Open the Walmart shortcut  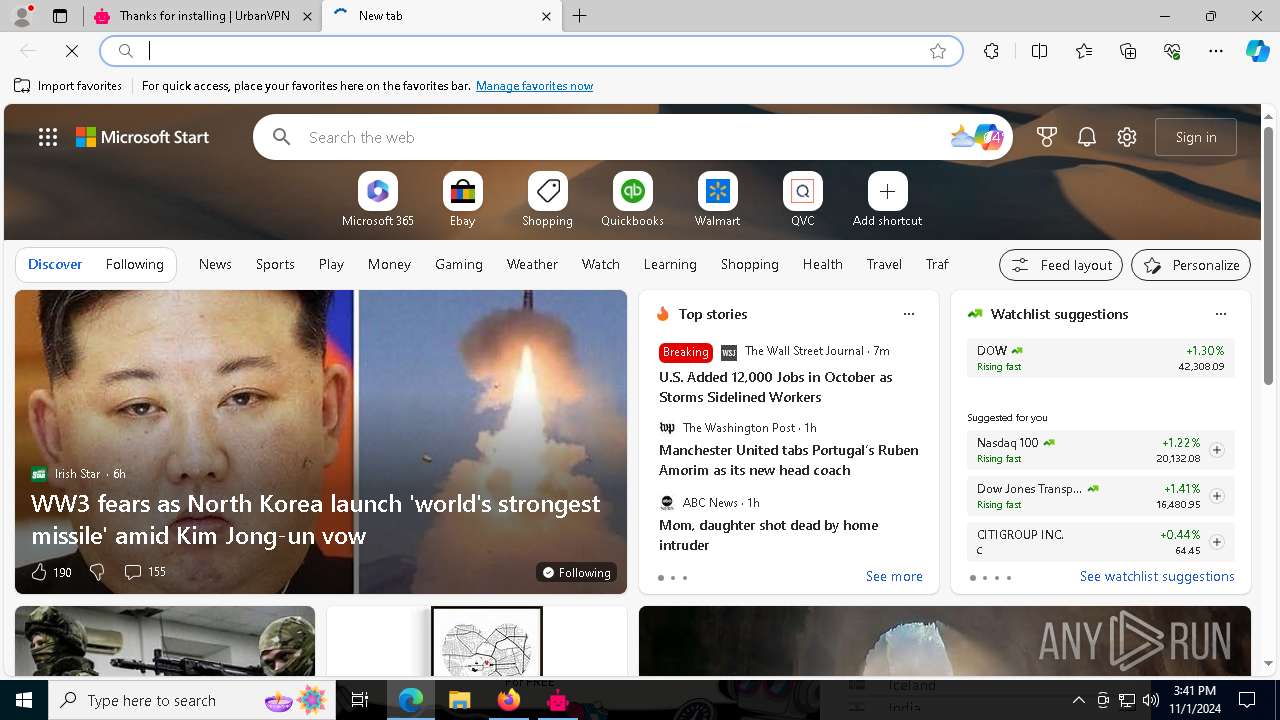(717, 199)
